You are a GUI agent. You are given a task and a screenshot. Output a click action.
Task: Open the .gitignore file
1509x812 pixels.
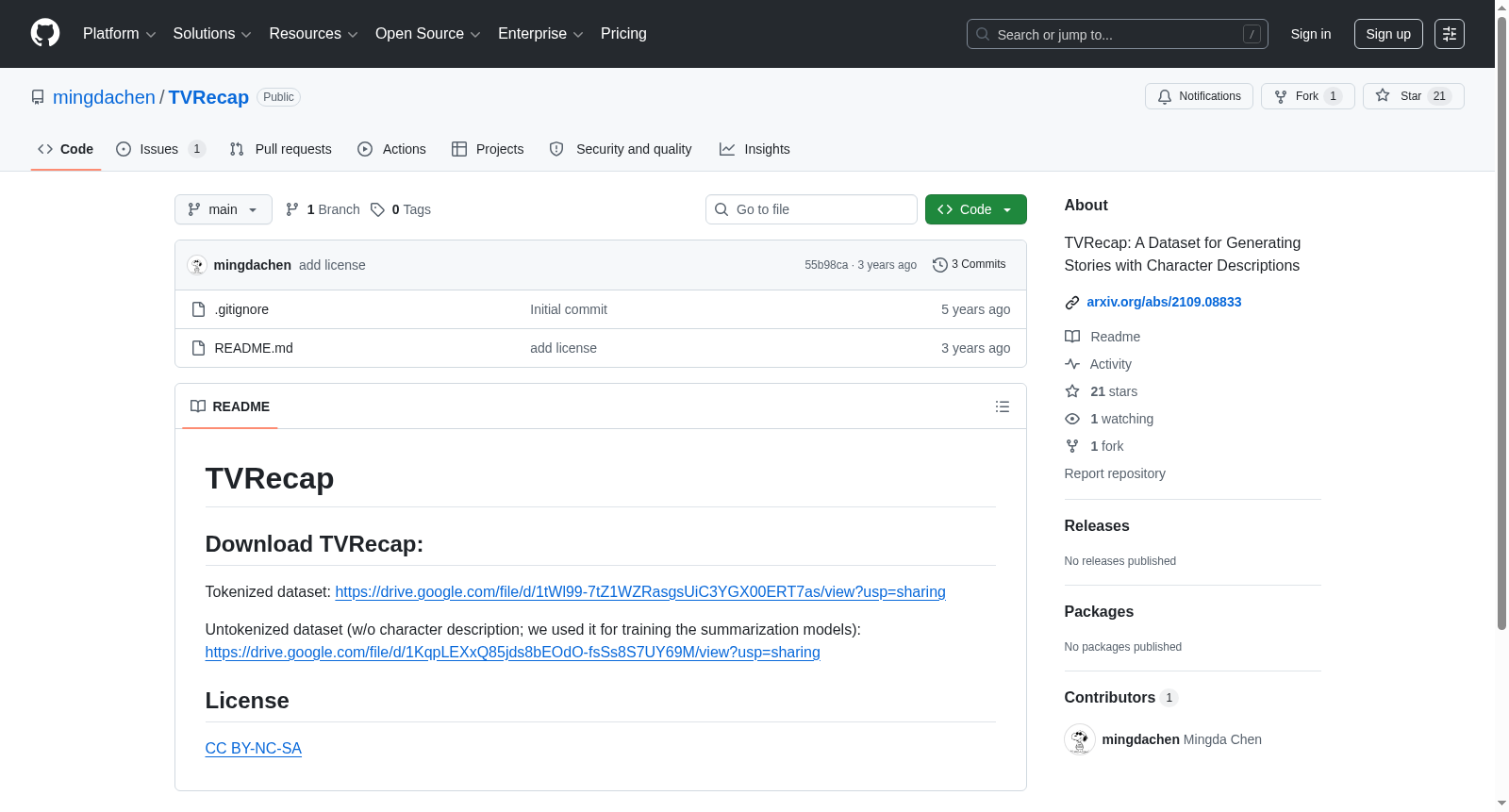click(x=241, y=309)
